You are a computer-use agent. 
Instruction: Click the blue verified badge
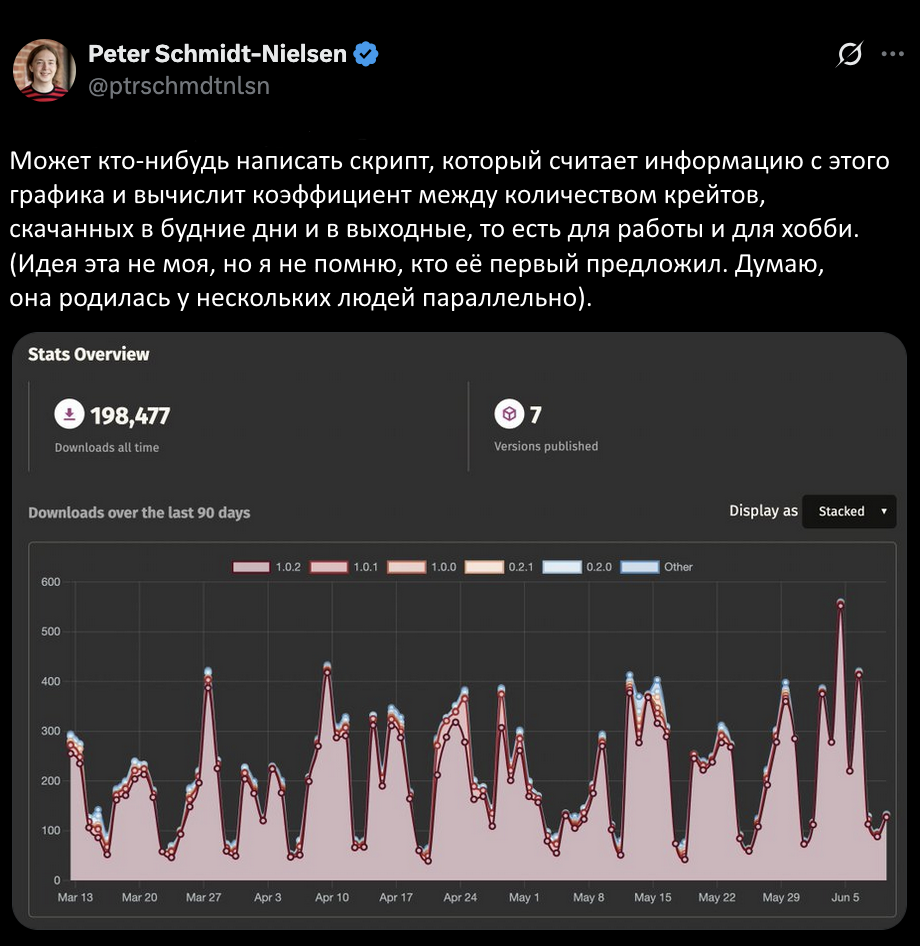(367, 54)
